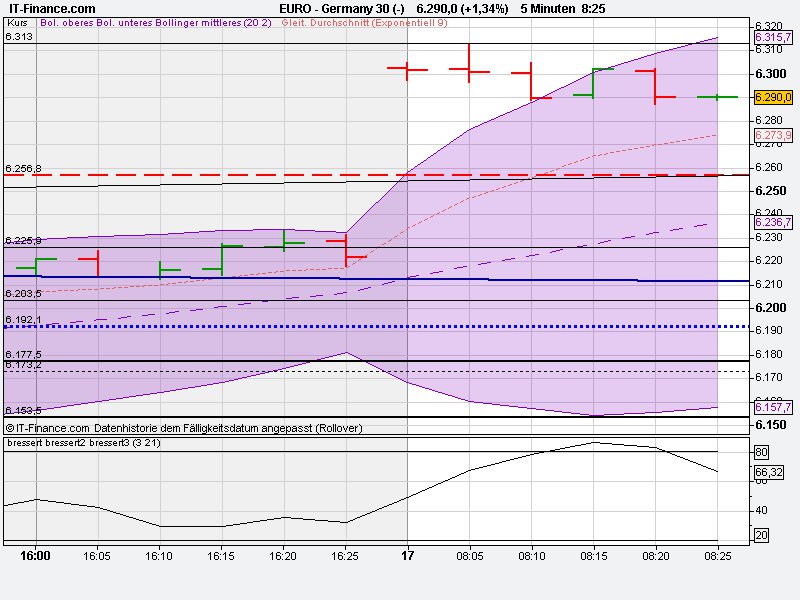
Task: Select the highlighted 6.315,7 price tag
Action: [x=772, y=36]
